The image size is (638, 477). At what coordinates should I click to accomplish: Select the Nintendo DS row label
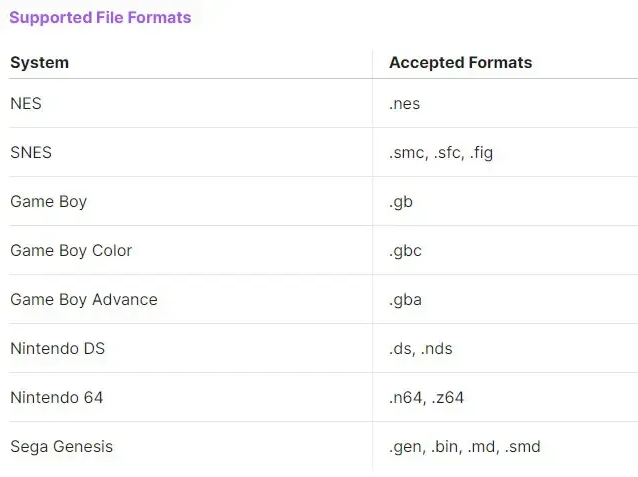57,348
